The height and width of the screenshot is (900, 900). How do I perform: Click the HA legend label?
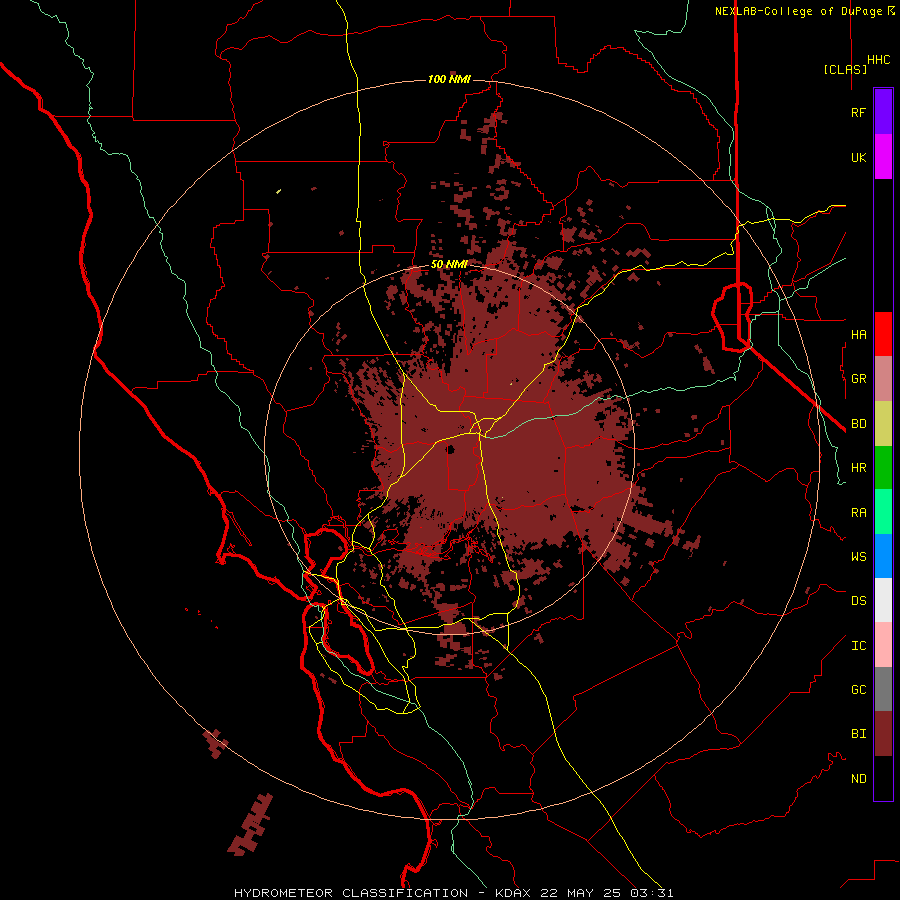click(x=858, y=335)
